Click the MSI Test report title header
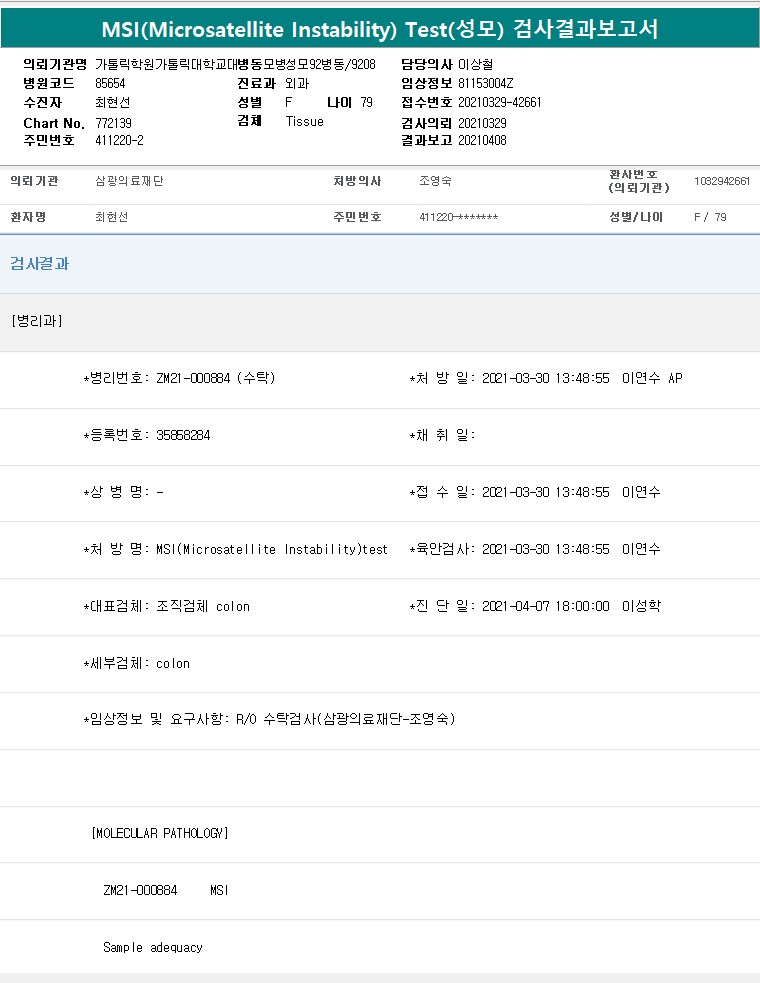 pyautogui.click(x=380, y=28)
